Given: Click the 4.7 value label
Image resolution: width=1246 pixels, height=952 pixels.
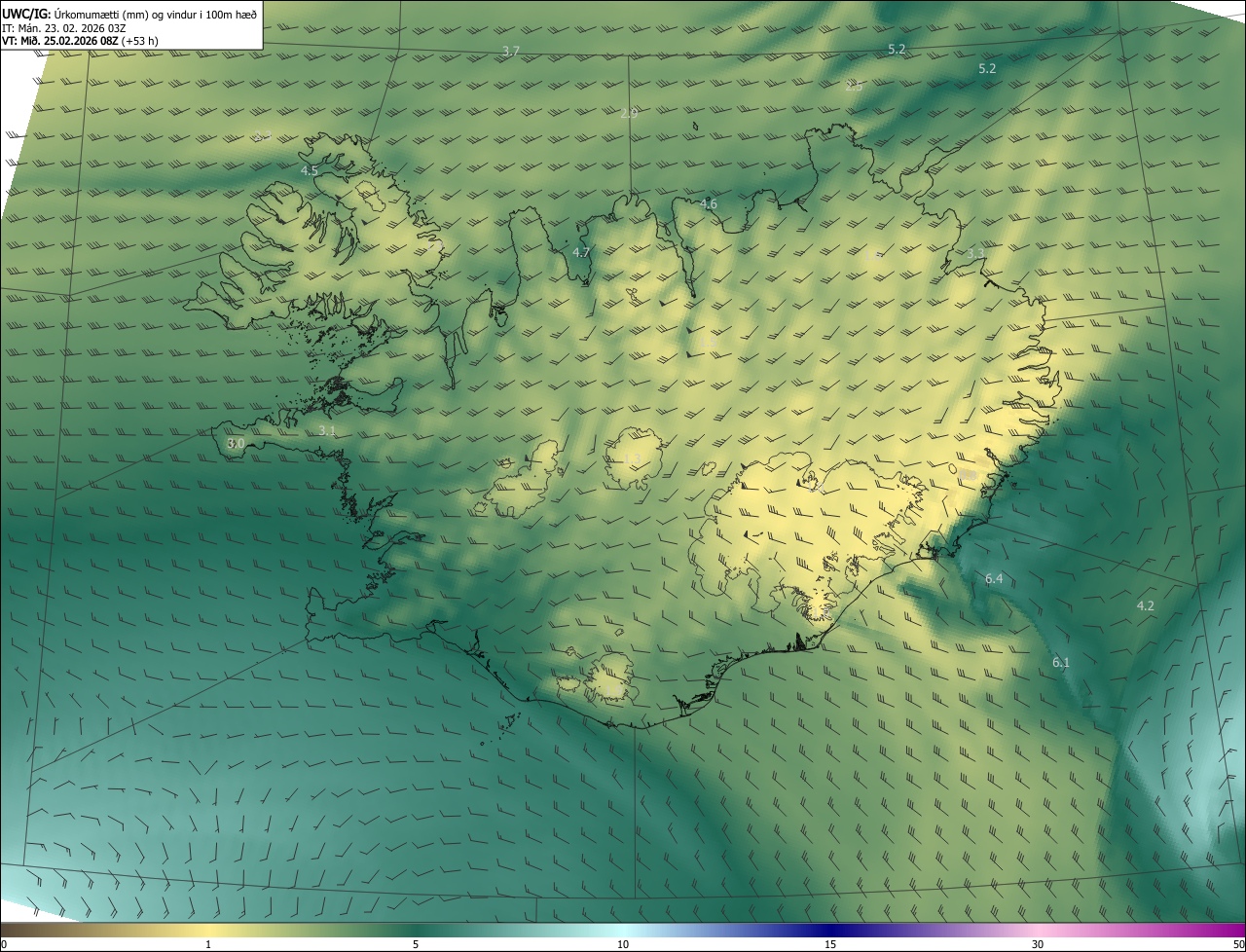Looking at the screenshot, I should click(x=581, y=253).
